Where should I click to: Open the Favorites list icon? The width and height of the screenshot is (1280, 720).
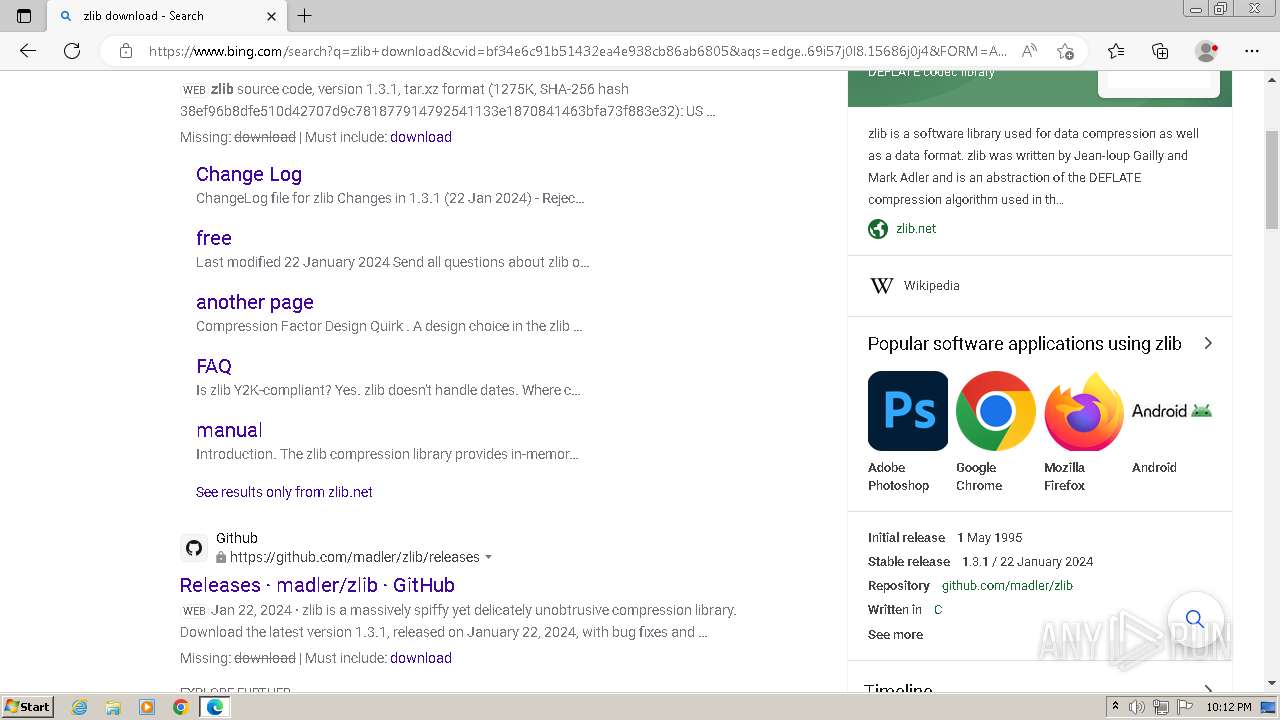[1116, 51]
